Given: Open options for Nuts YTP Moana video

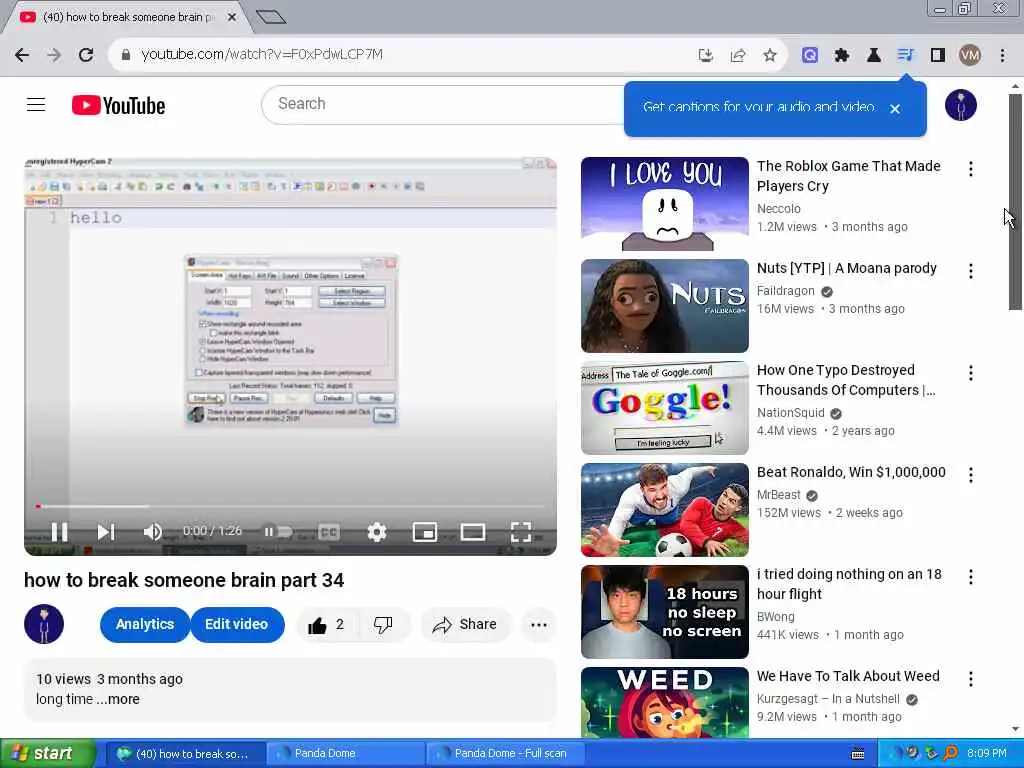Looking at the screenshot, I should pos(971,271).
